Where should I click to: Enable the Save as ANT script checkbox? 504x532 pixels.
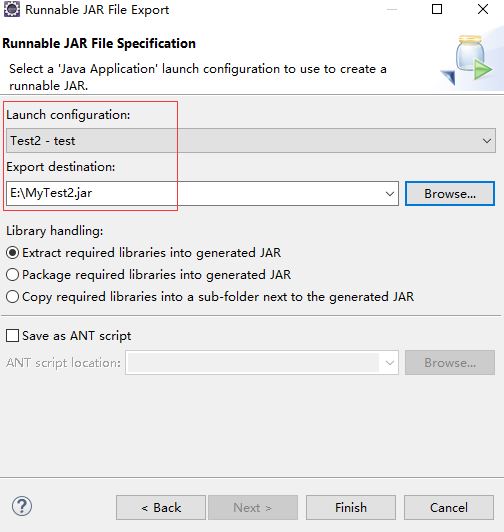13,336
